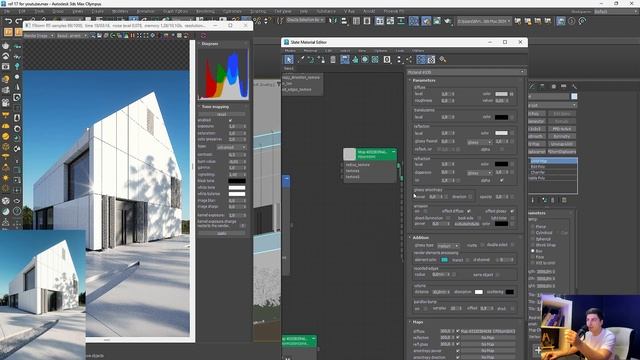640x360 pixels.
Task: Open the Utilities menu in Slate Material Editor
Action: pyautogui.click(x=418, y=51)
